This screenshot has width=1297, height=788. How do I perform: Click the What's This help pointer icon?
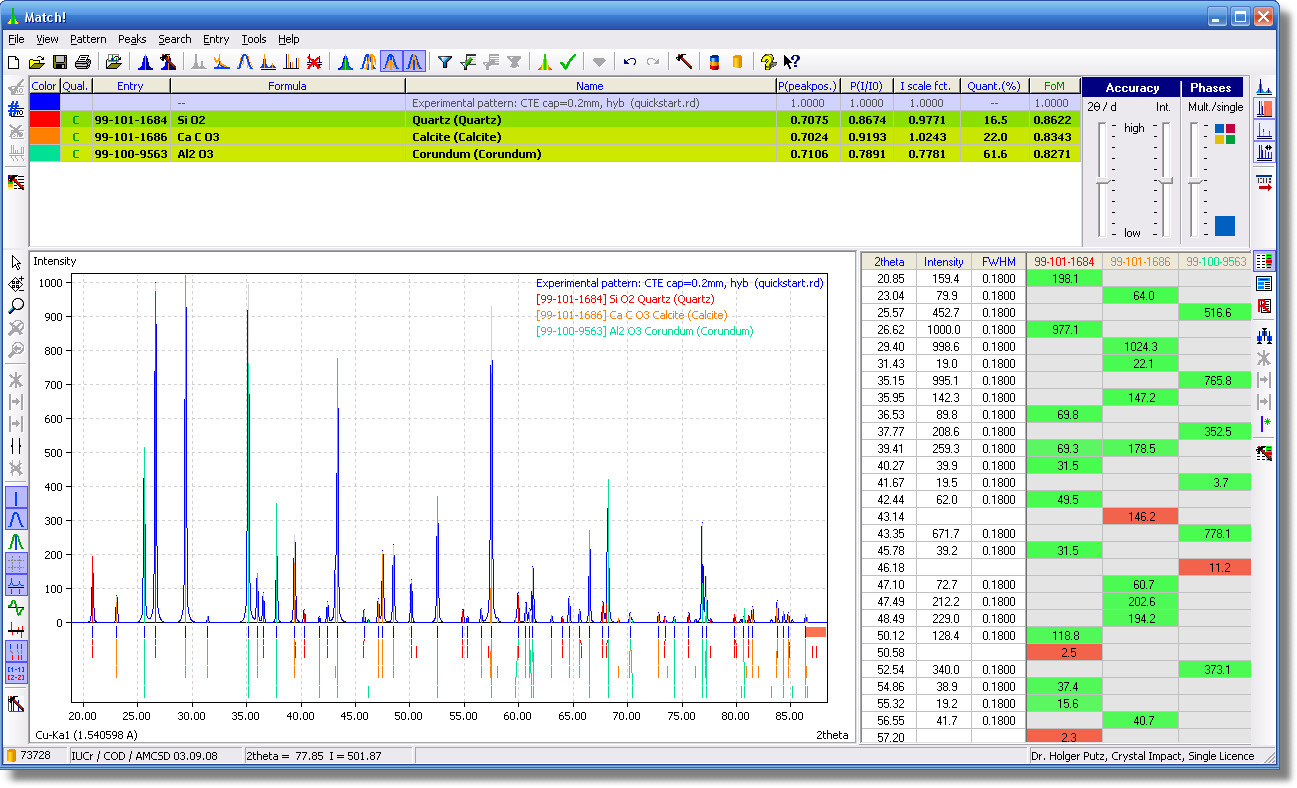pyautogui.click(x=792, y=62)
